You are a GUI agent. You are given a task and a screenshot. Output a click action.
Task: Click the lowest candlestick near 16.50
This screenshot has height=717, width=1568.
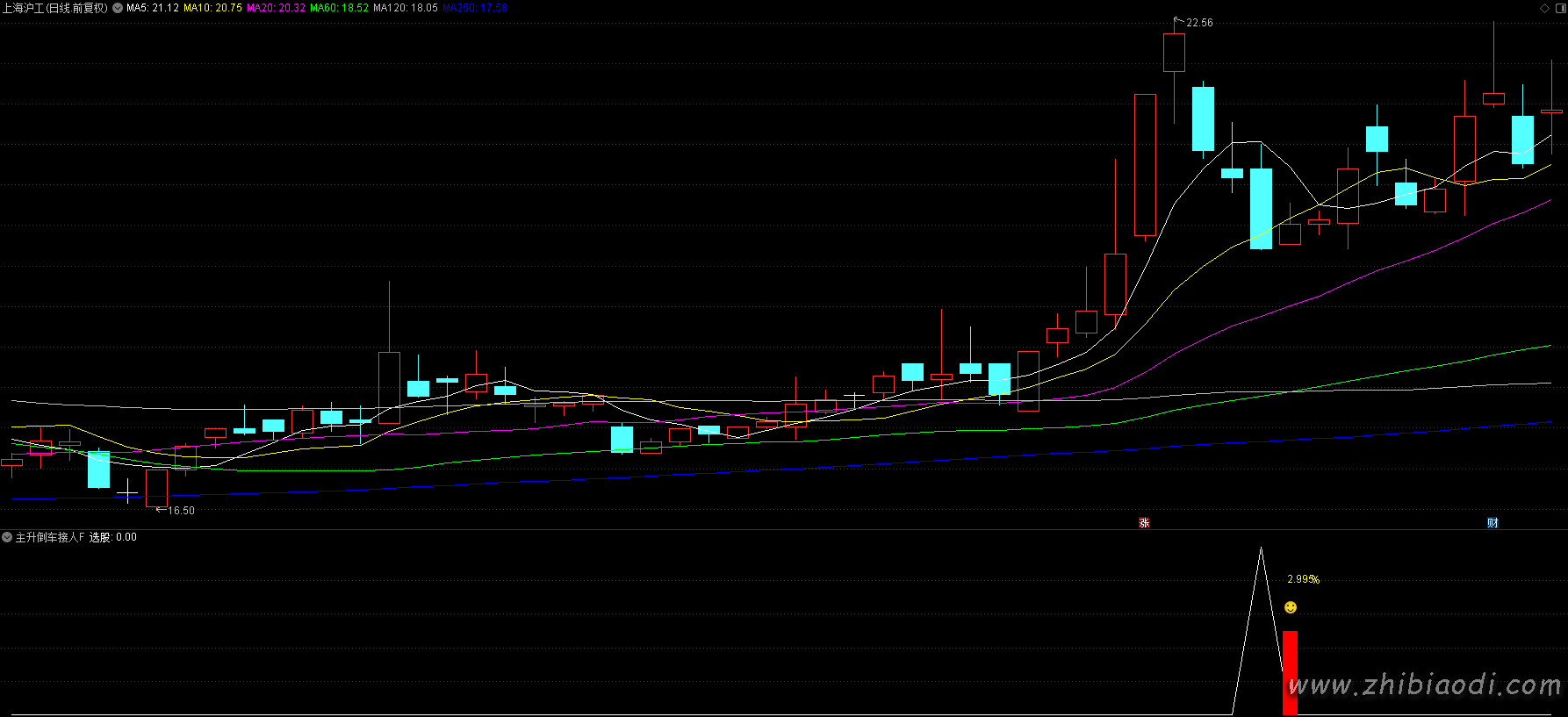tap(156, 488)
